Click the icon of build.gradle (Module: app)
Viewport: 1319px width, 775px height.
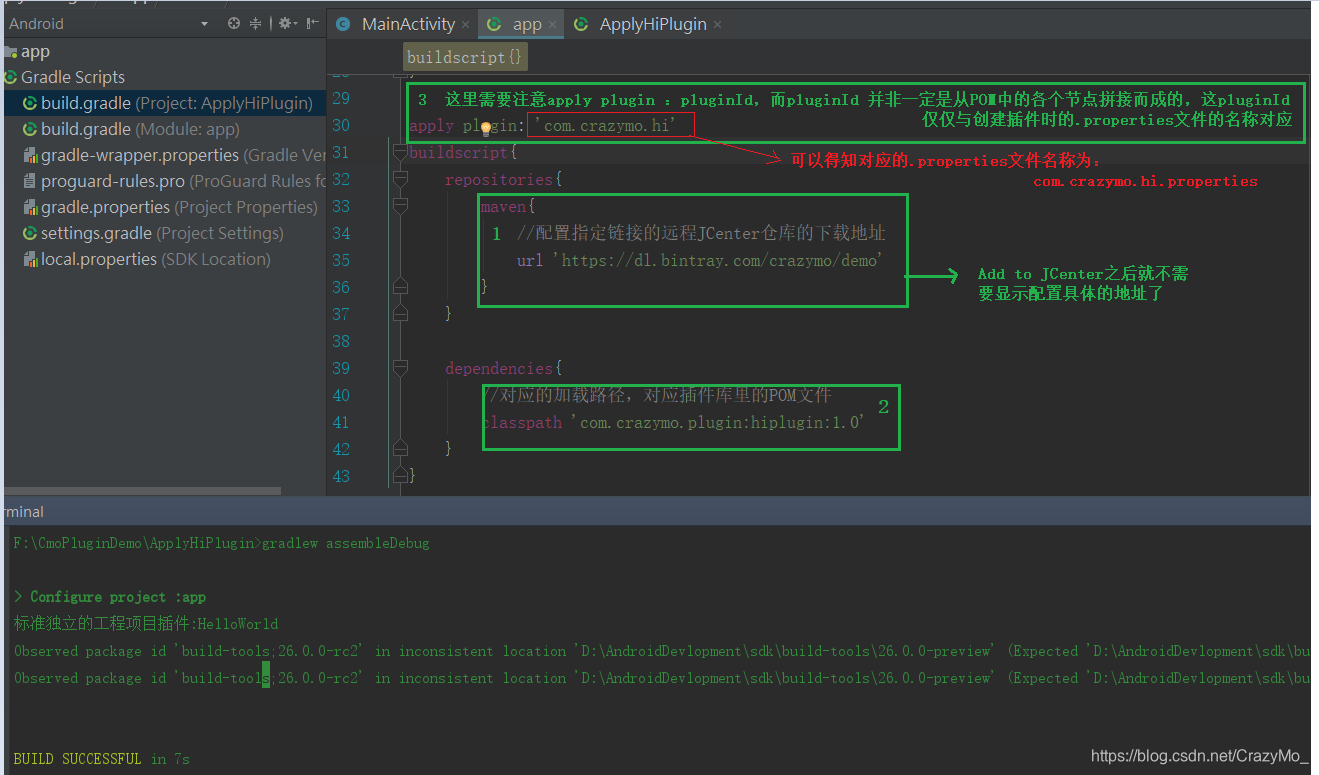coord(31,129)
